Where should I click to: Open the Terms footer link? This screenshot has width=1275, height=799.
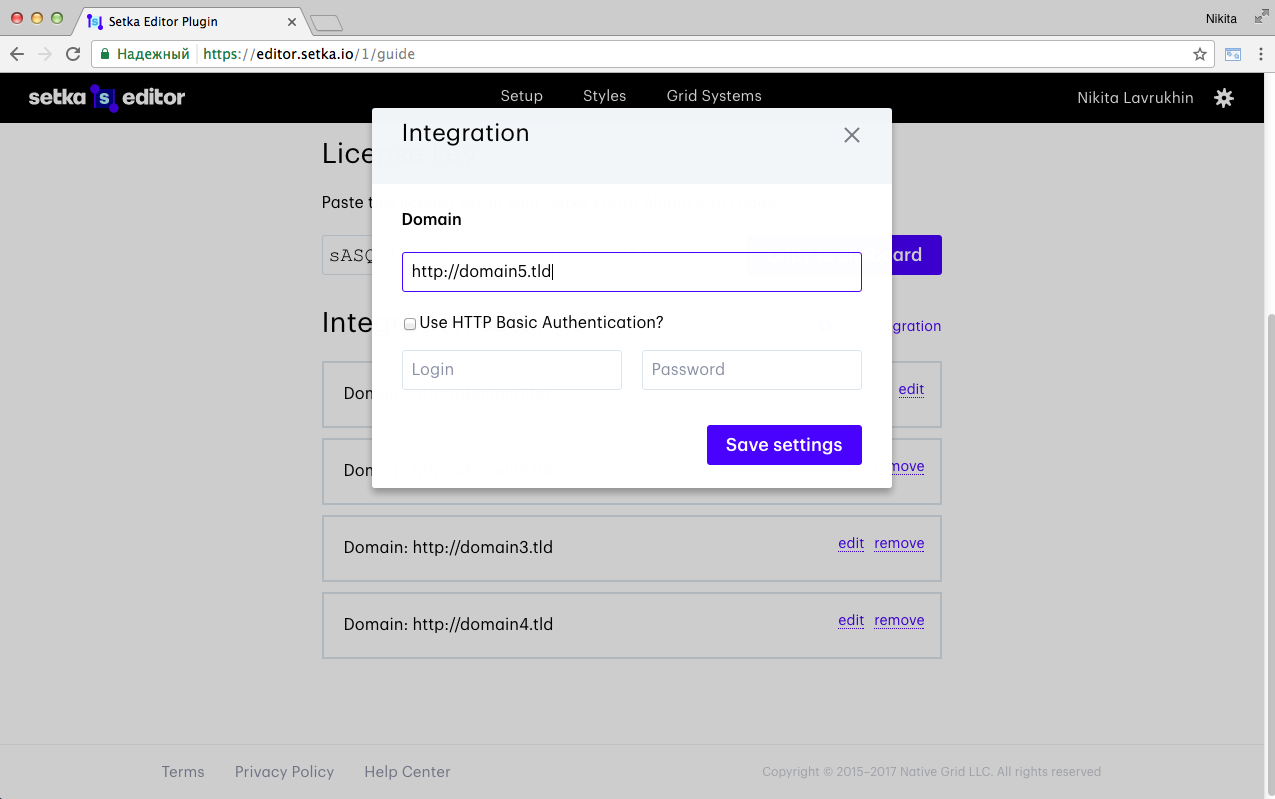[x=183, y=772]
